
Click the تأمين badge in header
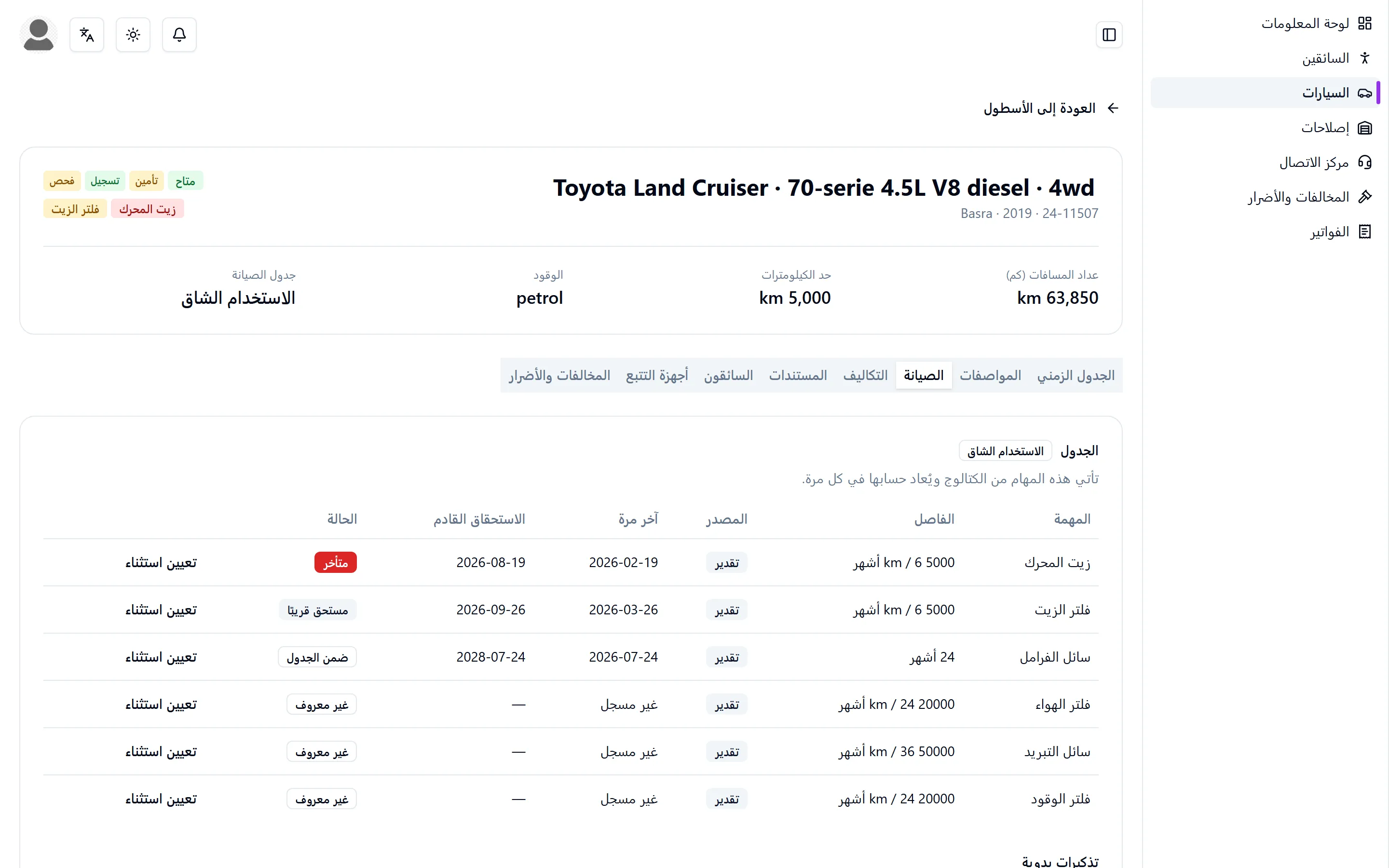pos(146,181)
